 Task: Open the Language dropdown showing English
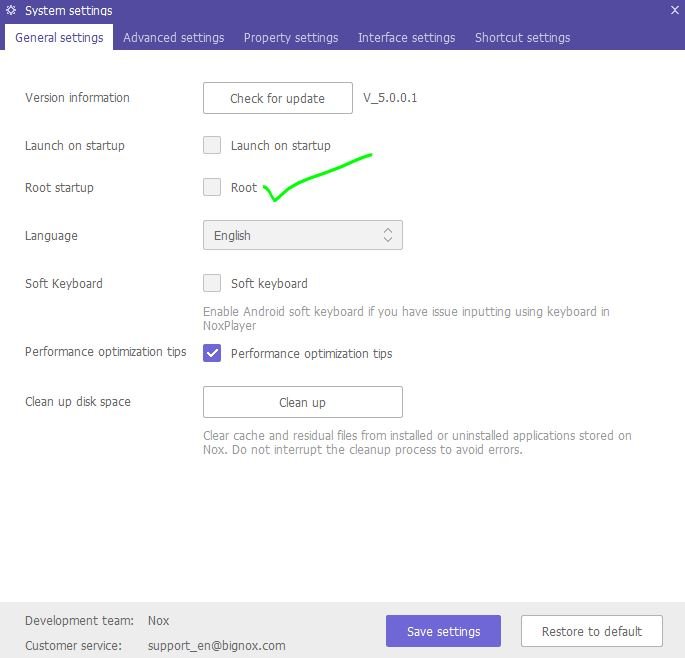click(303, 235)
